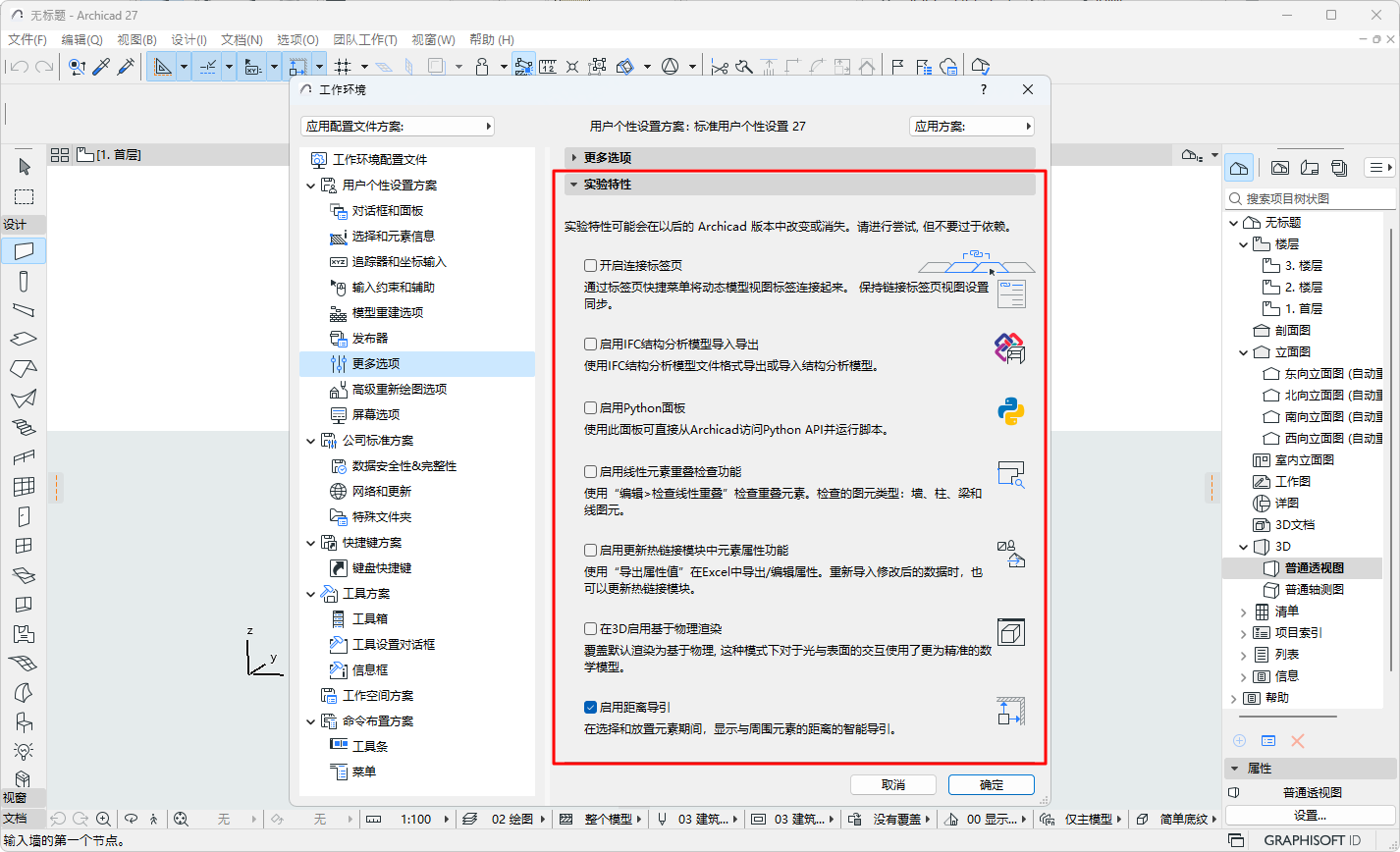Check 启用IFC结构分析模型导入导出 option
1400x852 pixels.
[590, 345]
